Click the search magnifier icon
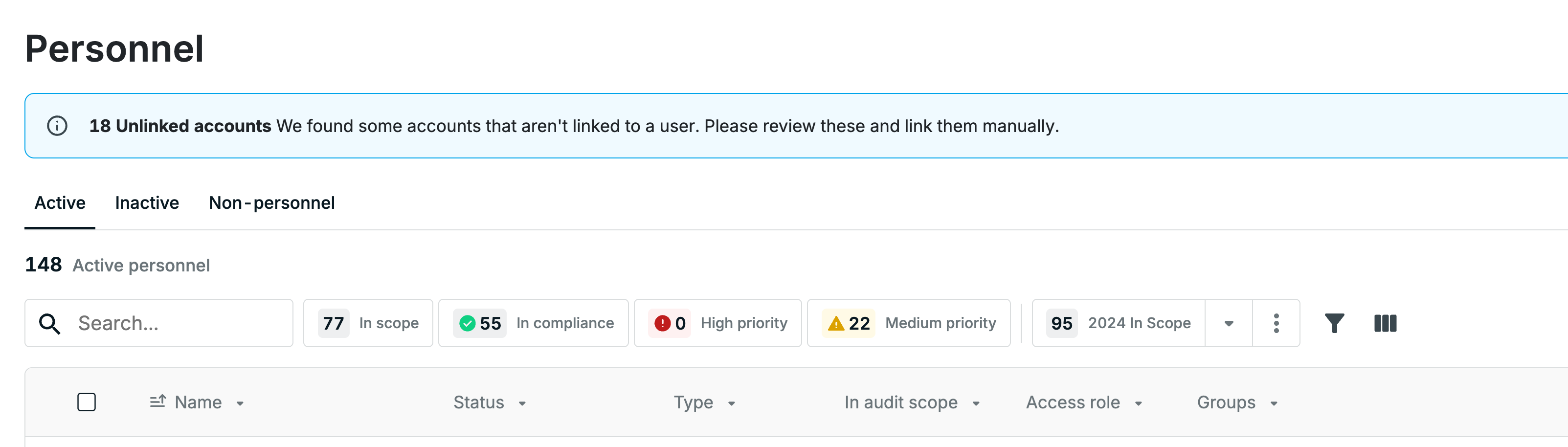Viewport: 1568px width, 447px height. click(49, 323)
